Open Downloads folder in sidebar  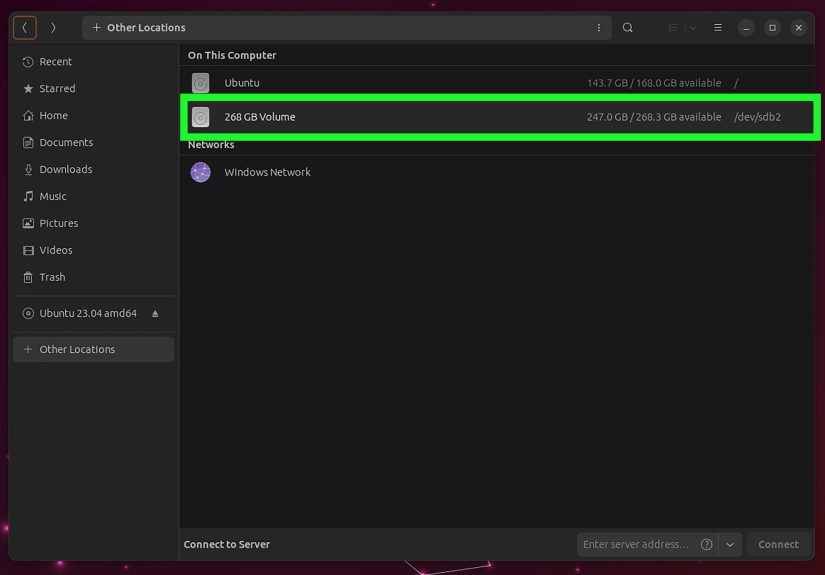pos(94,169)
